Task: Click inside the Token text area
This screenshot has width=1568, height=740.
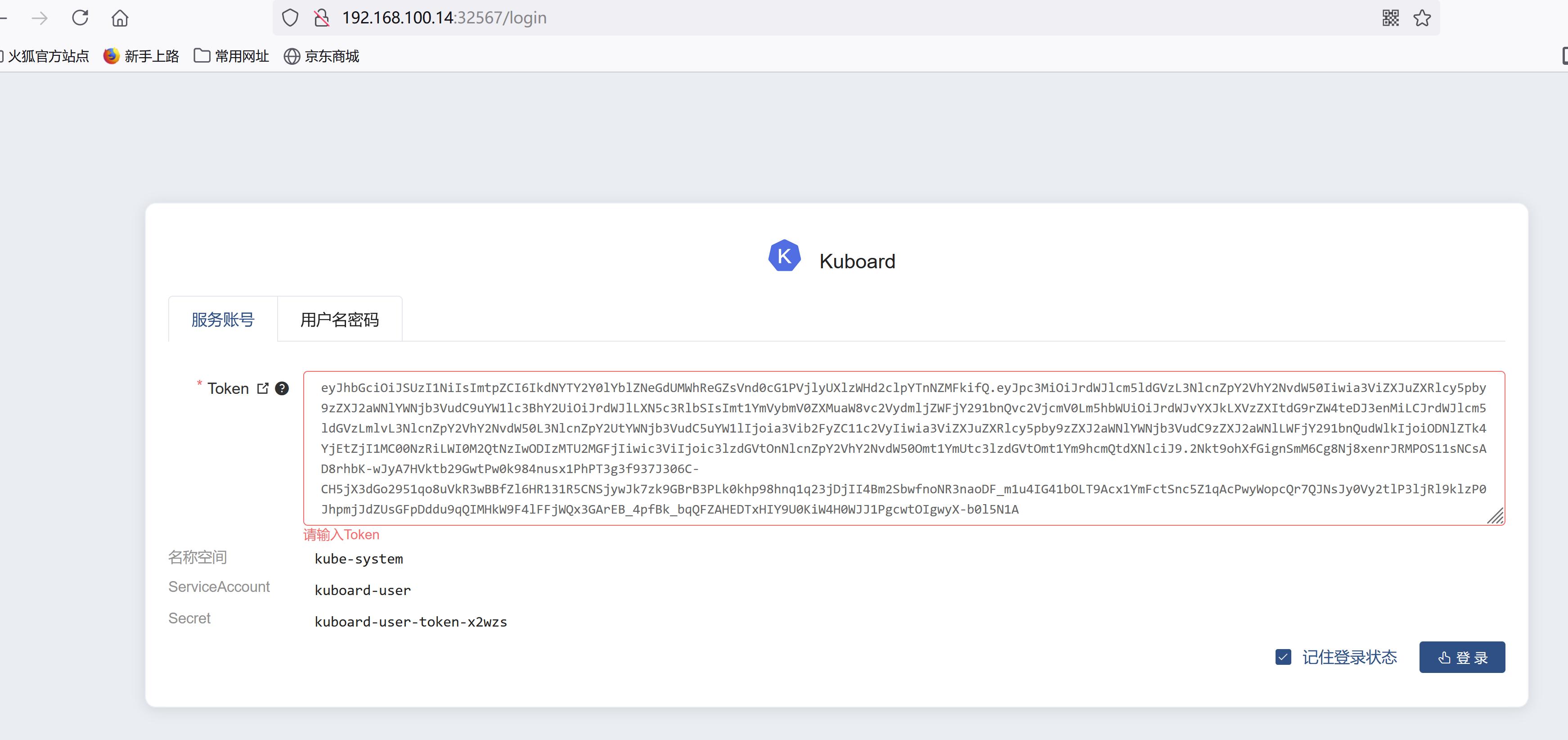Action: coord(903,448)
